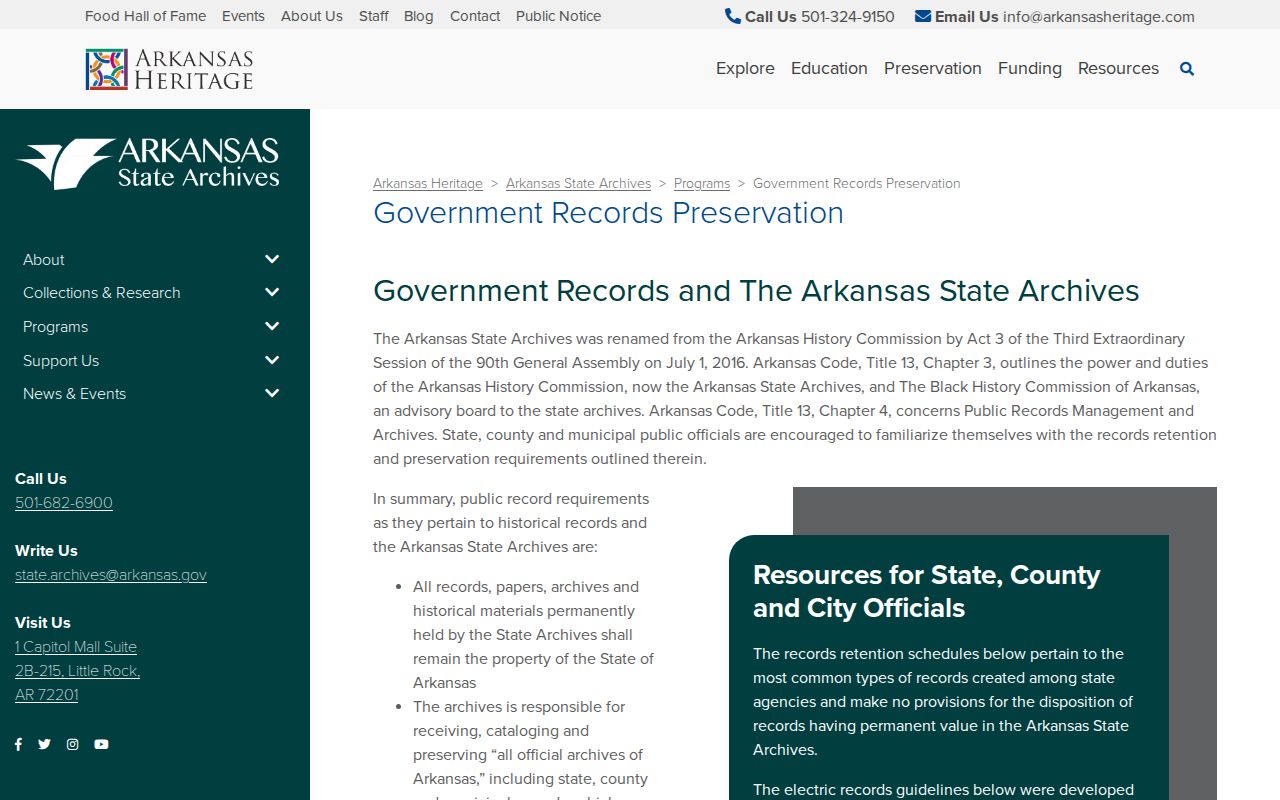Open the Funding menu

1030,68
